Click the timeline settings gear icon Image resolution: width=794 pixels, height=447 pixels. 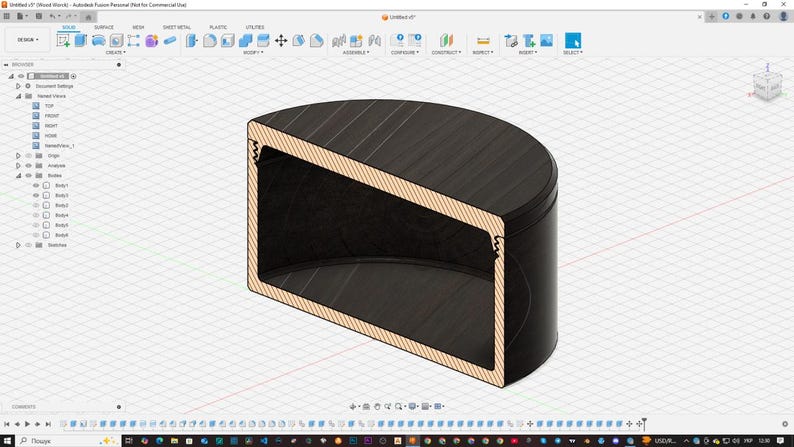click(x=785, y=424)
